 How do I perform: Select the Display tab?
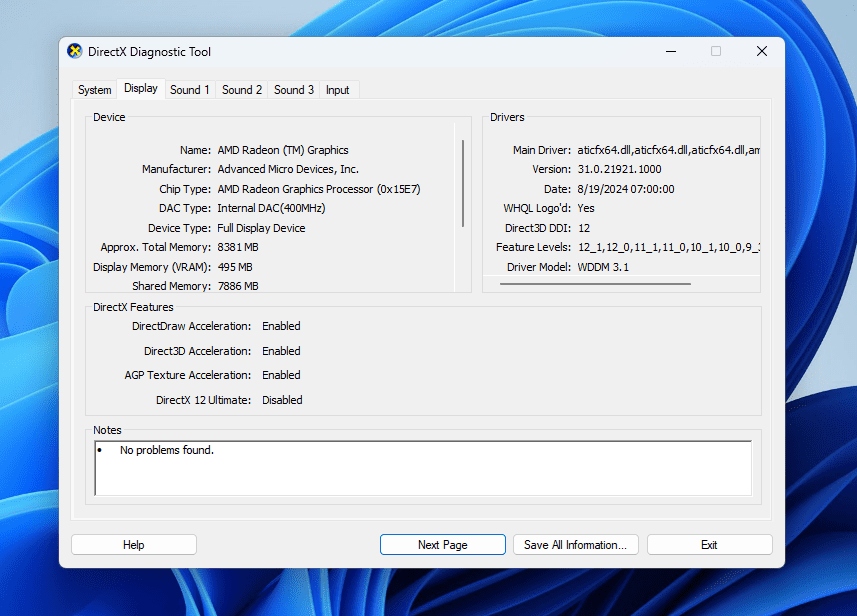(x=140, y=89)
